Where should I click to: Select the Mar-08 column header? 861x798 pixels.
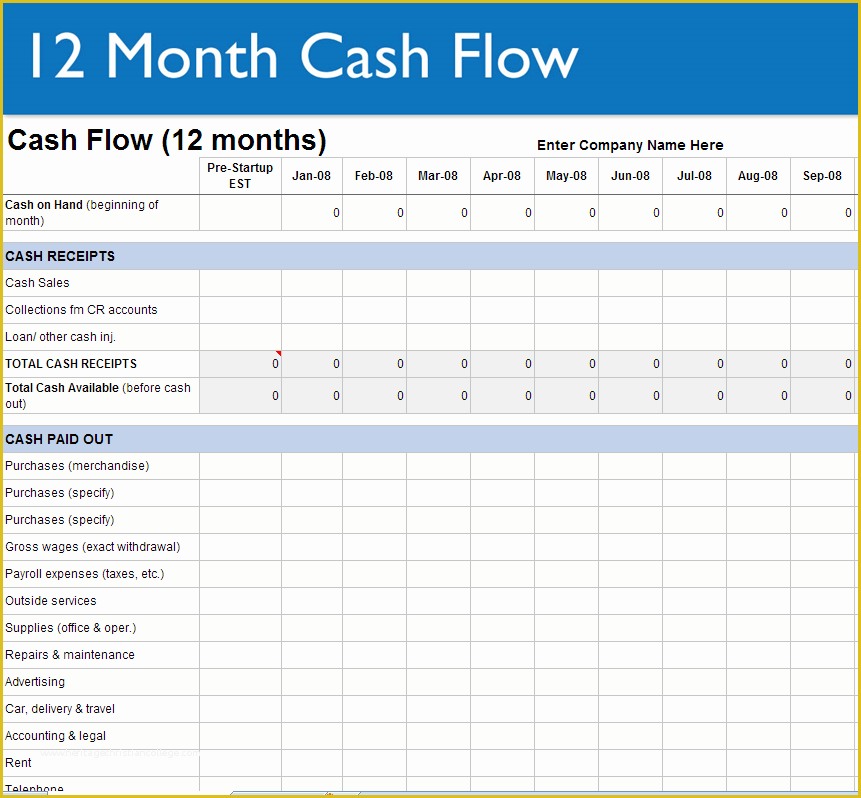438,176
